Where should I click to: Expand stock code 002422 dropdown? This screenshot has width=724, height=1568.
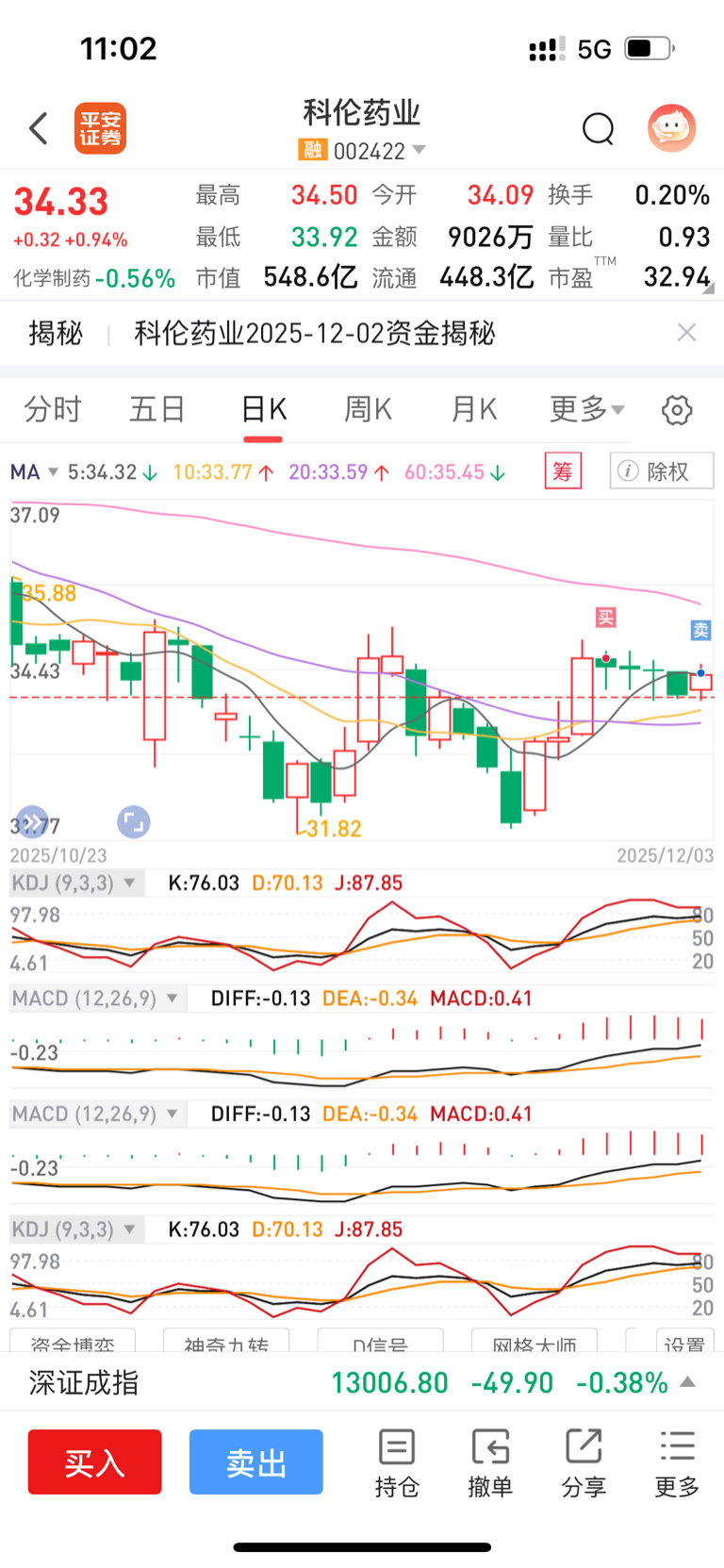(420, 150)
